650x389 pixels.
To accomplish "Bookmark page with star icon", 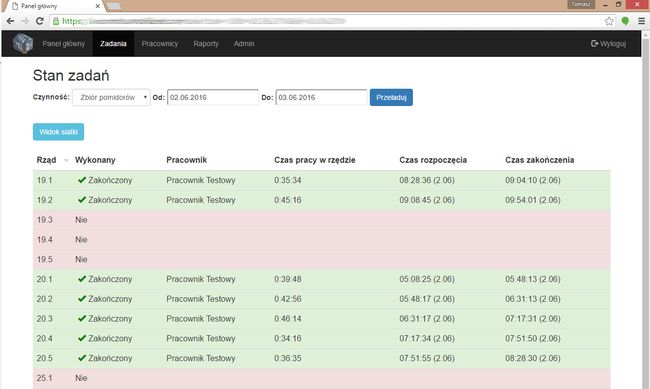I will click(609, 21).
